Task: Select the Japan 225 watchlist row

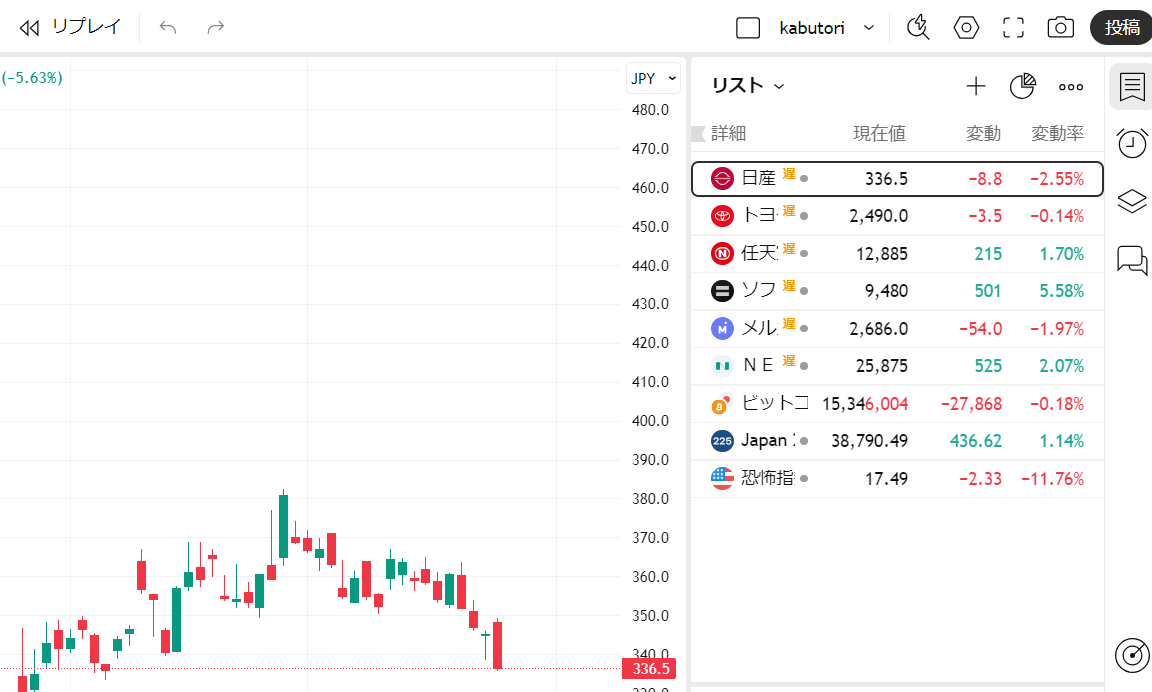Action: pyautogui.click(x=897, y=441)
